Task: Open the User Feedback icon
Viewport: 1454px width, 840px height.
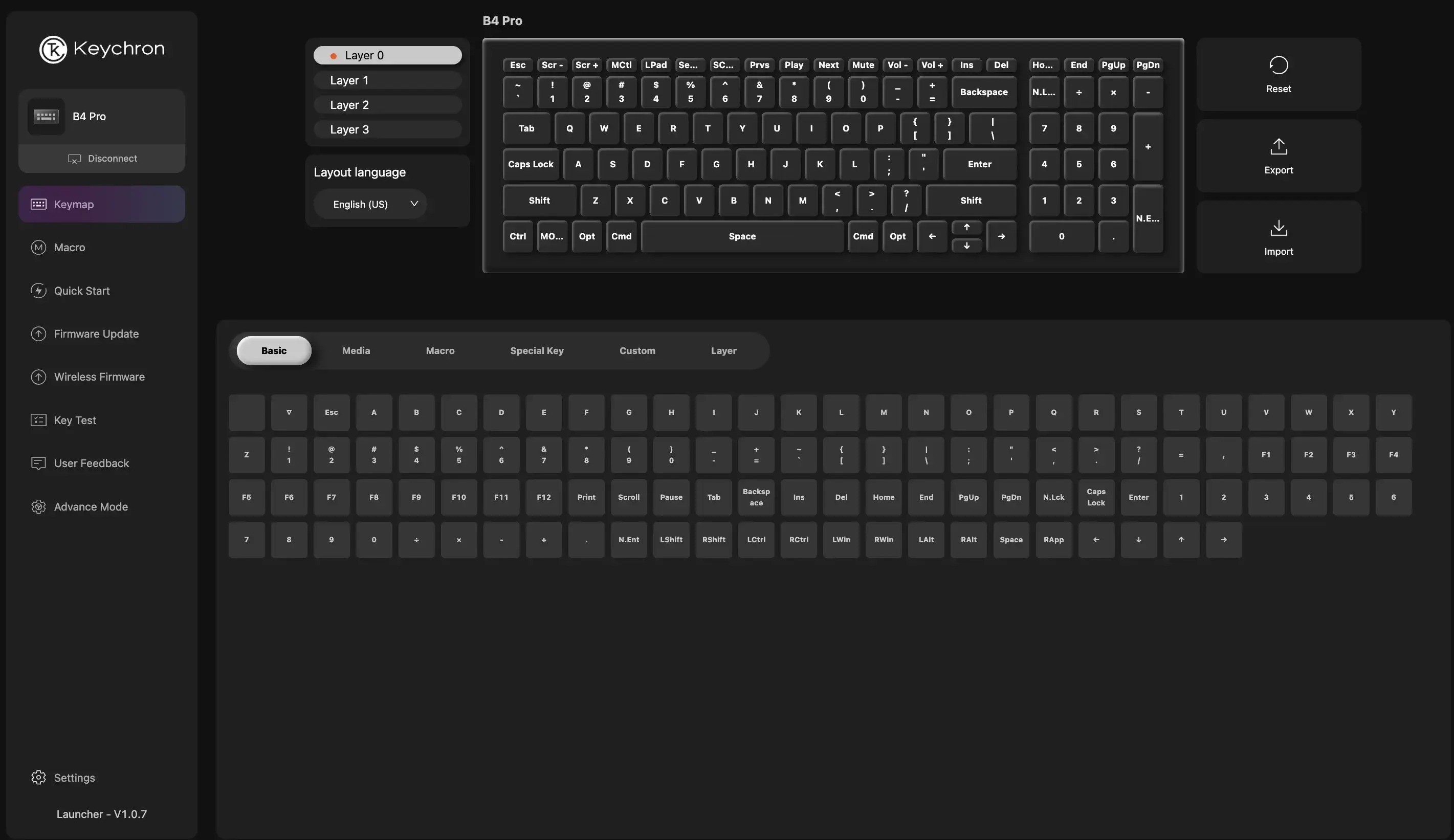Action: point(38,463)
